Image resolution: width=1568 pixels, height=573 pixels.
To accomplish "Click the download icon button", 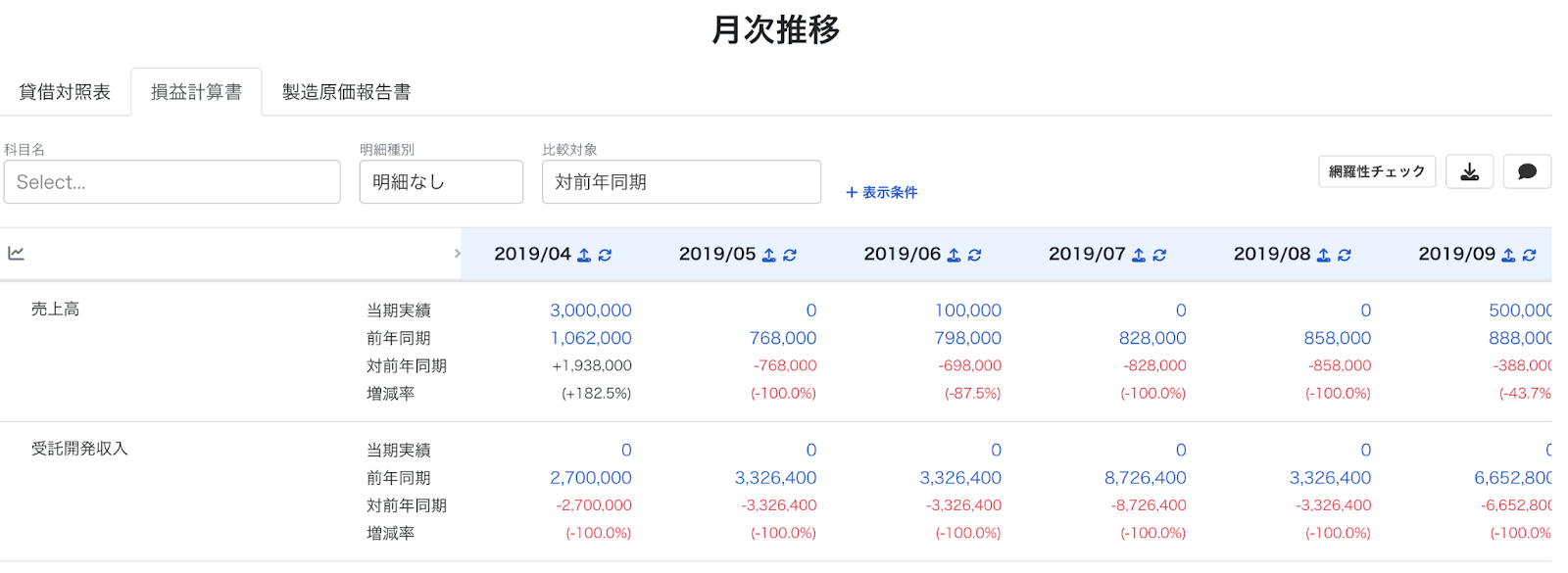I will 1470,171.
